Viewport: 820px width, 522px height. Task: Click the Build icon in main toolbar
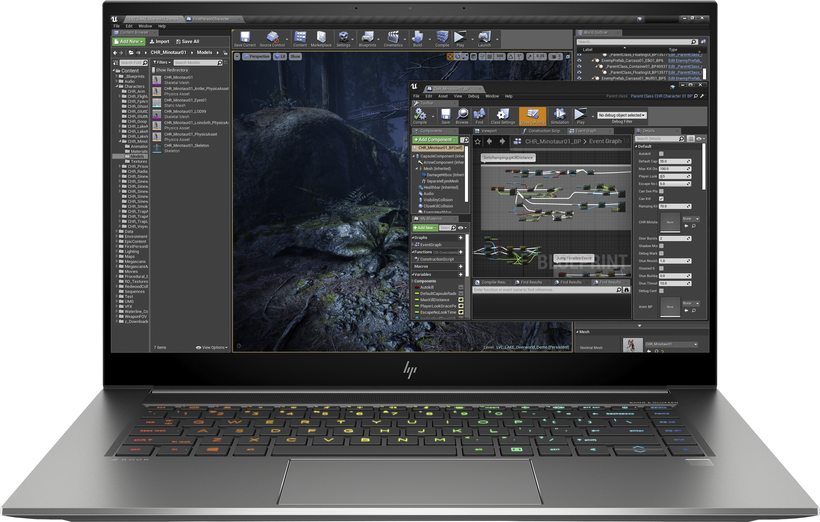(x=417, y=38)
